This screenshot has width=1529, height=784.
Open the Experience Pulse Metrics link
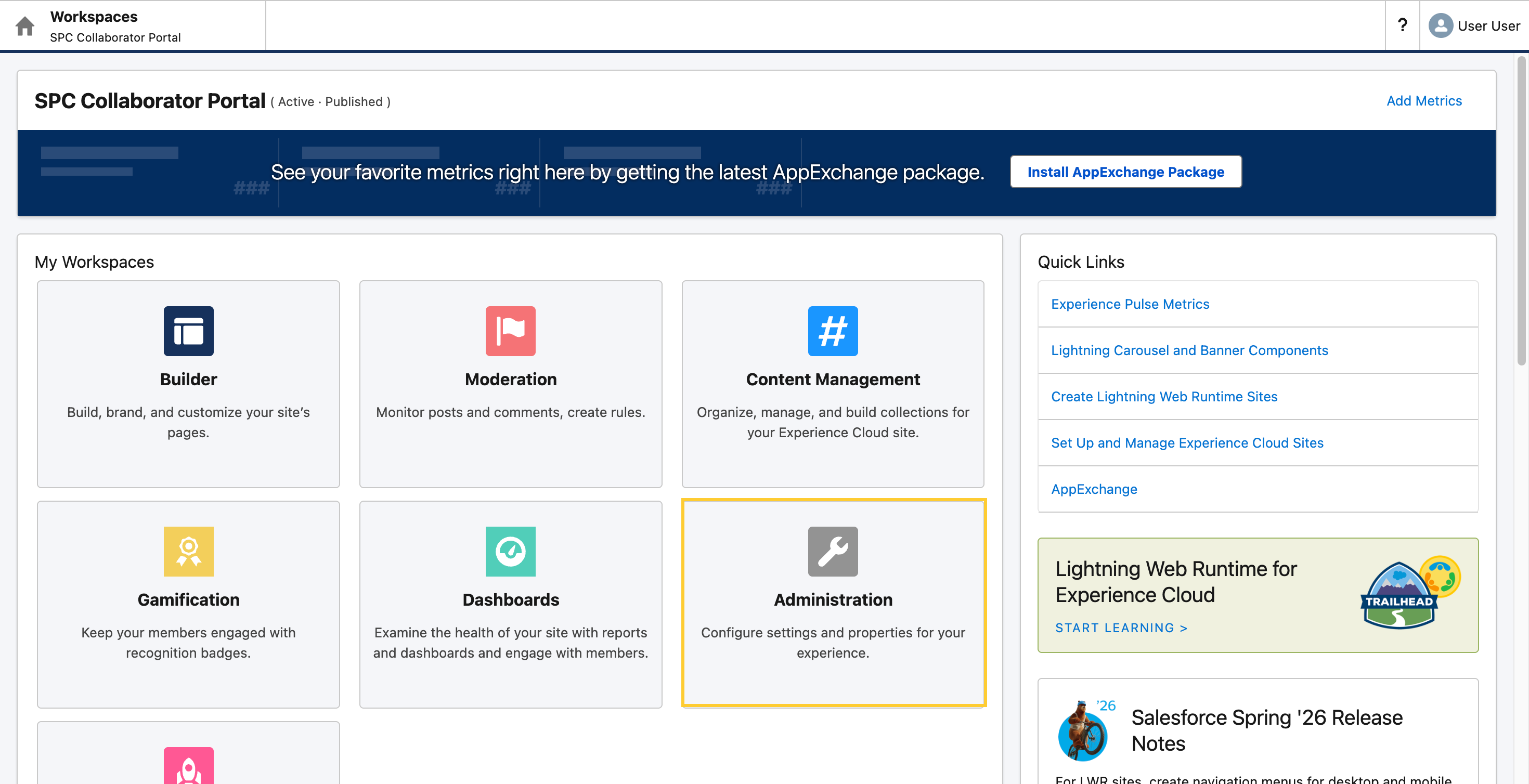click(x=1130, y=304)
